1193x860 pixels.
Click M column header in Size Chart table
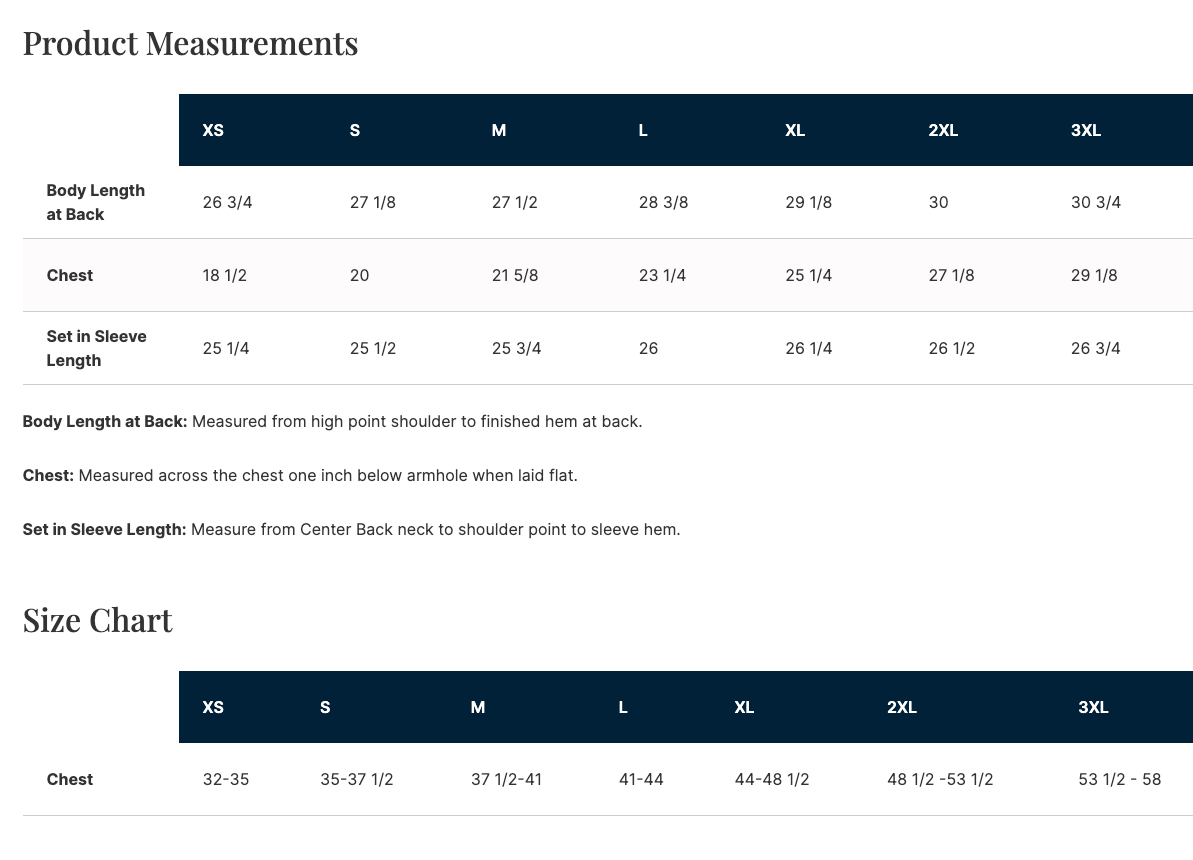pyautogui.click(x=478, y=708)
